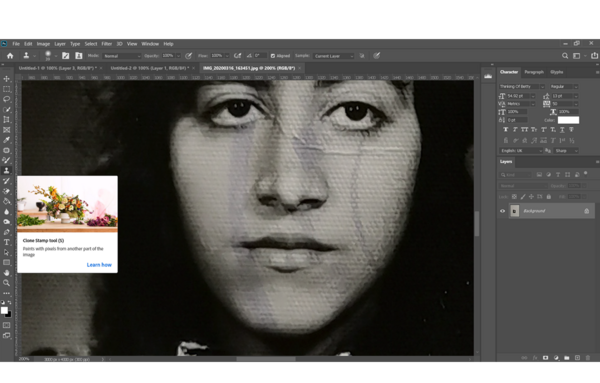This screenshot has height=383, width=600.
Task: Hide the Background layer with eye icon
Action: [x=502, y=211]
